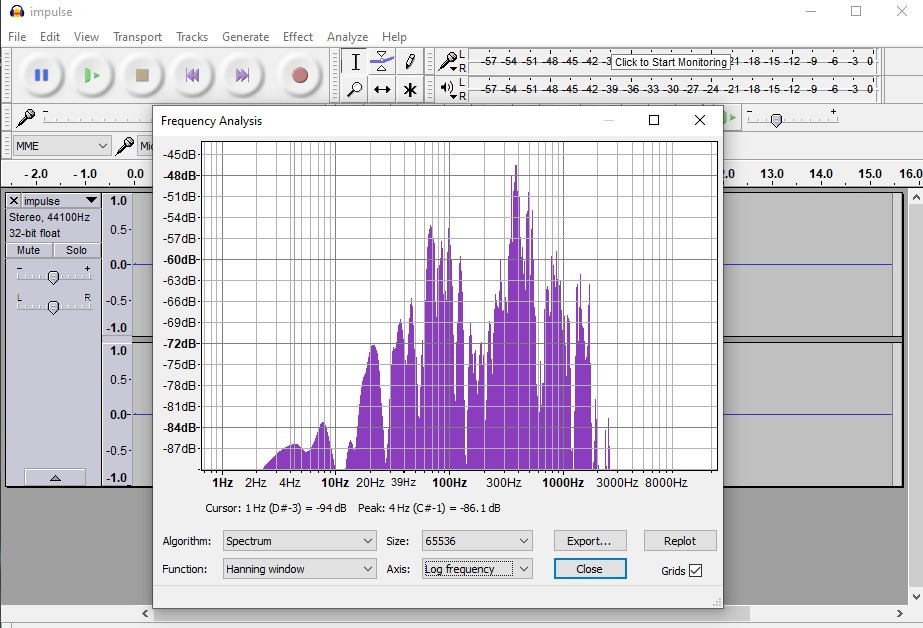The width and height of the screenshot is (923, 628).
Task: Mute the impulse track
Action: pos(29,250)
